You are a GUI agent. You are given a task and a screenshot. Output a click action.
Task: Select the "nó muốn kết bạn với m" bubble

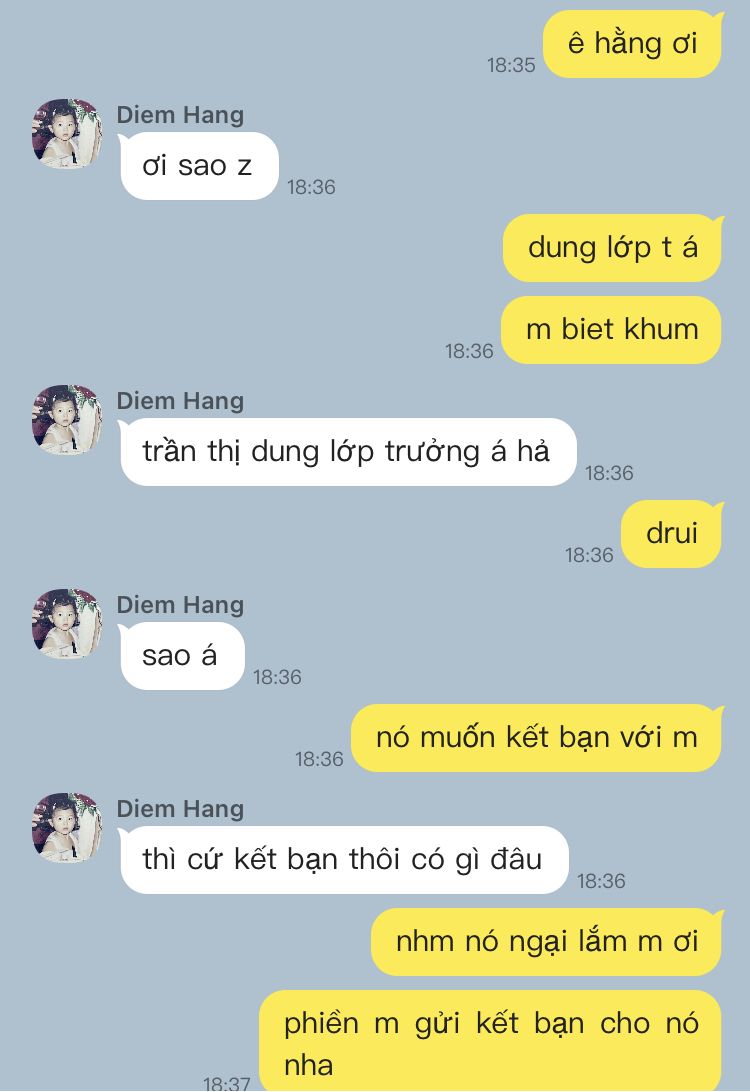pyautogui.click(x=536, y=738)
